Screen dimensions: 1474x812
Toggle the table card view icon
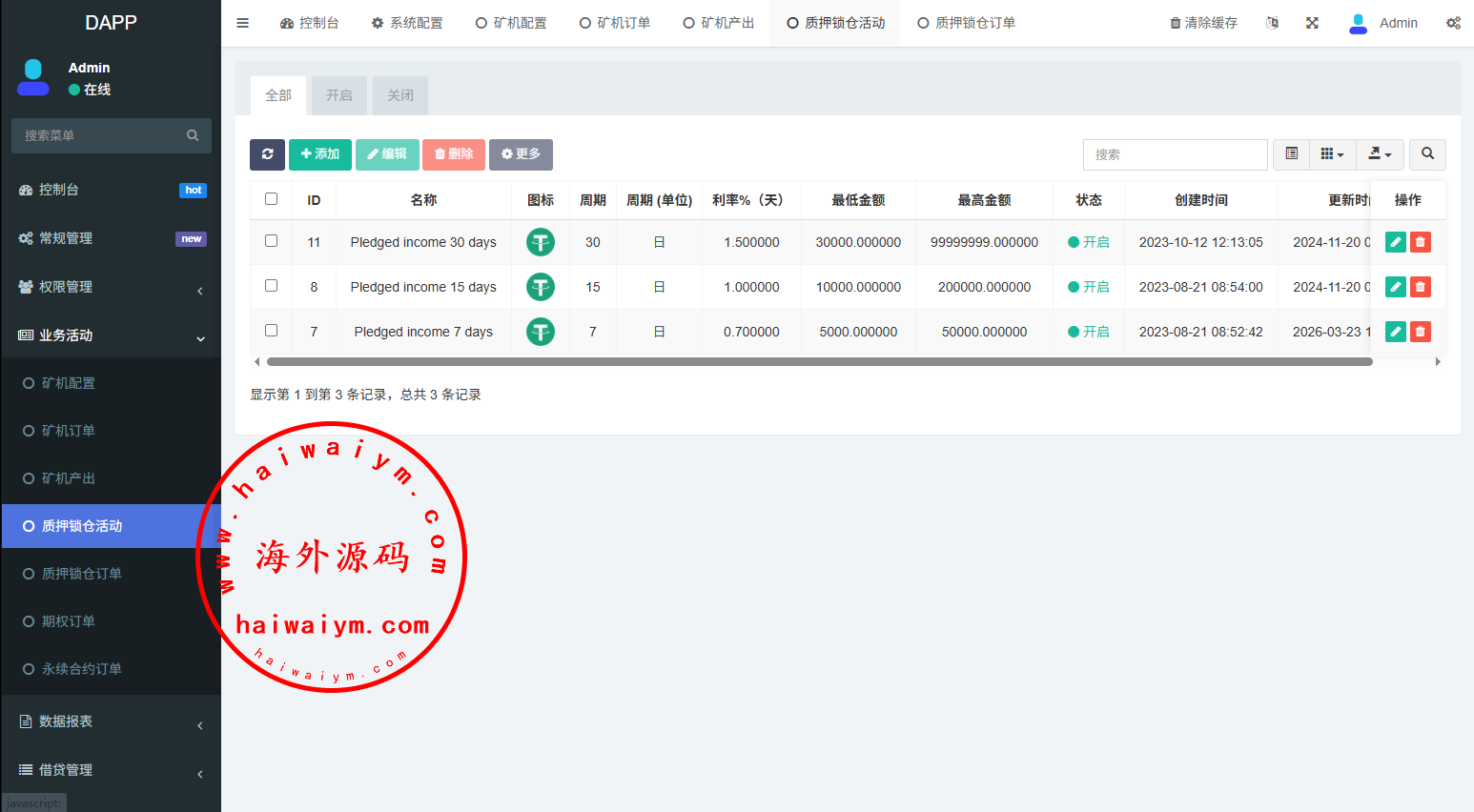1292,154
